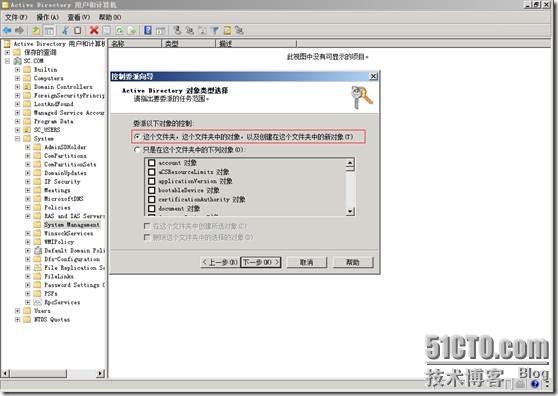
Task: Check the 'bootableDevice 对象' checkbox
Action: [x=152, y=190]
